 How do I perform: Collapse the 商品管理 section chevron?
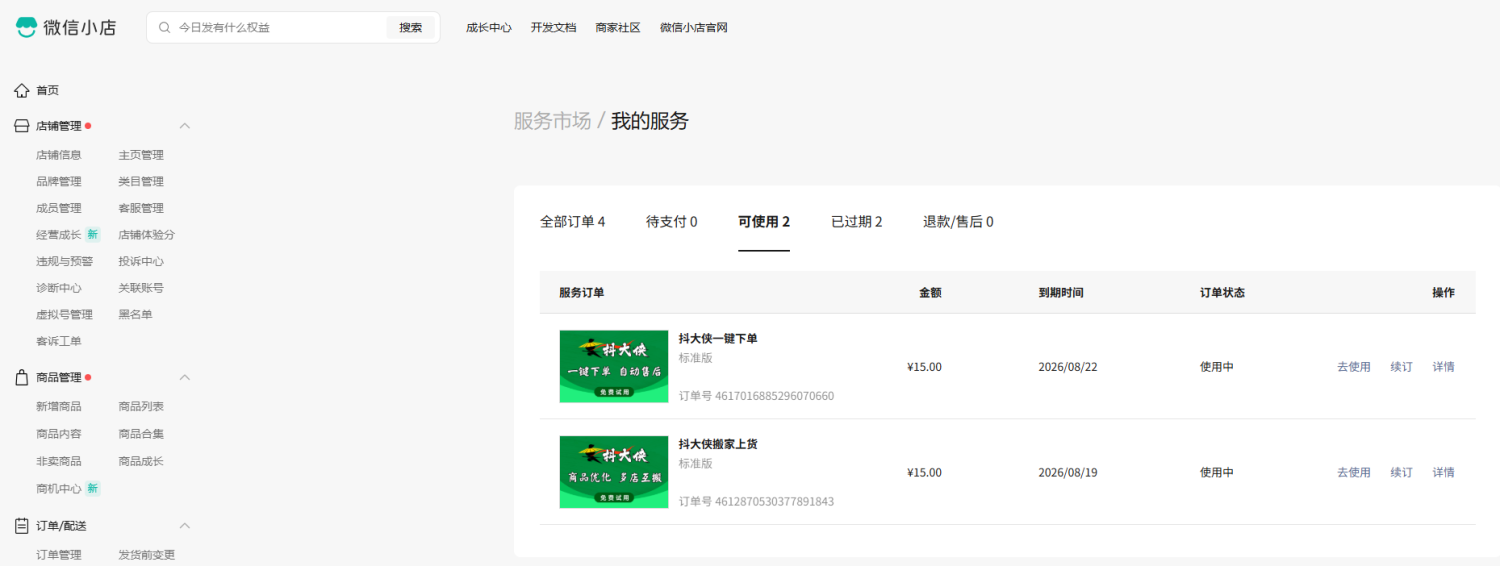point(184,378)
